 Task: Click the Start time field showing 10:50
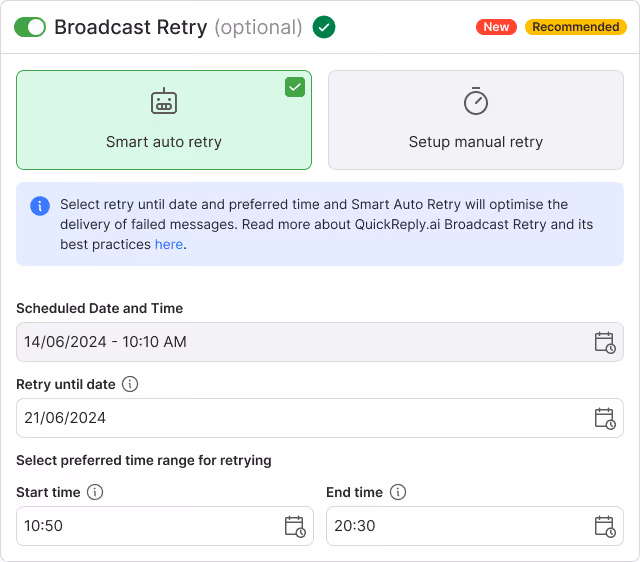tap(165, 526)
